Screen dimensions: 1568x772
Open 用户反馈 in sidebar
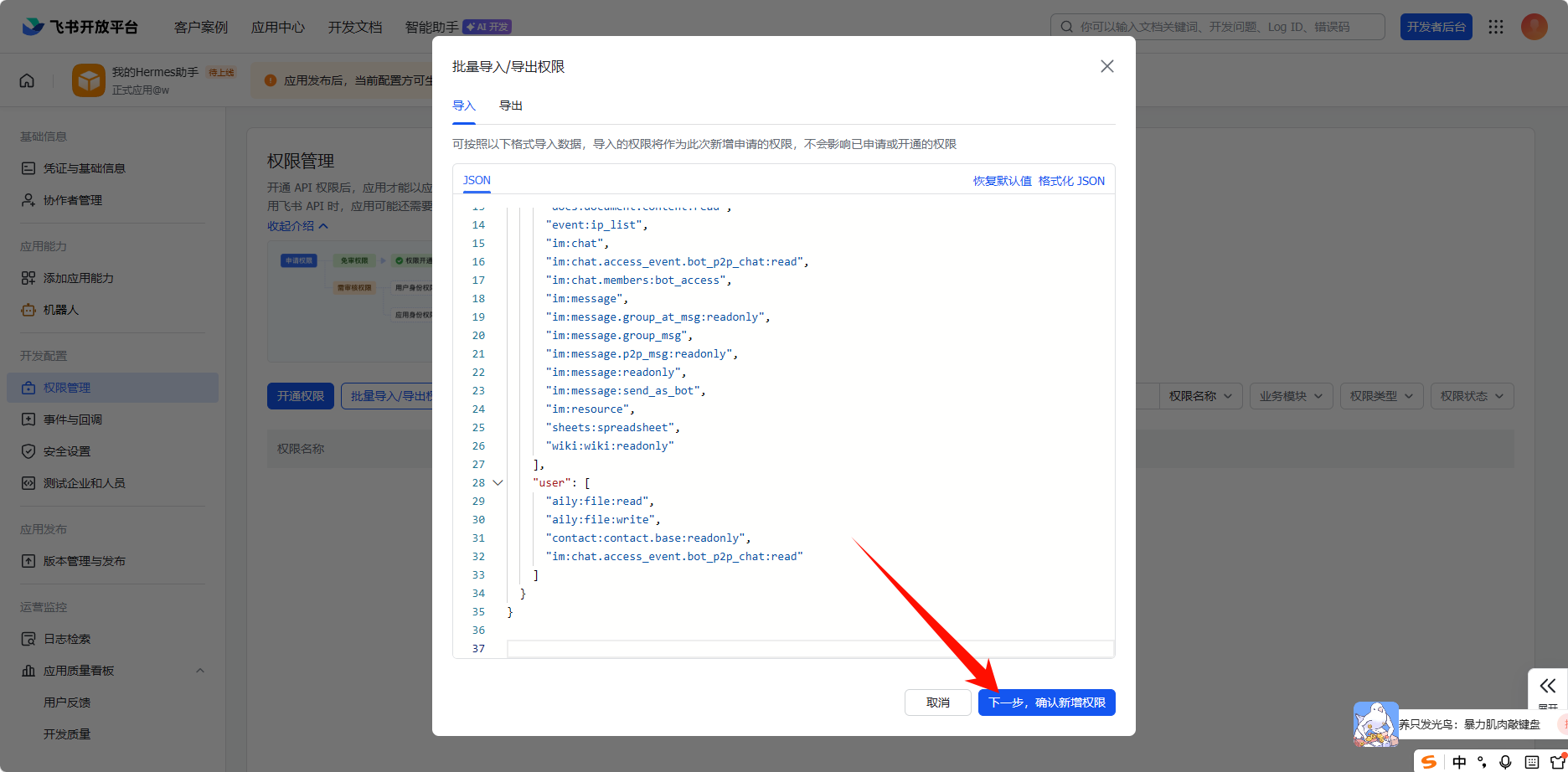point(67,703)
